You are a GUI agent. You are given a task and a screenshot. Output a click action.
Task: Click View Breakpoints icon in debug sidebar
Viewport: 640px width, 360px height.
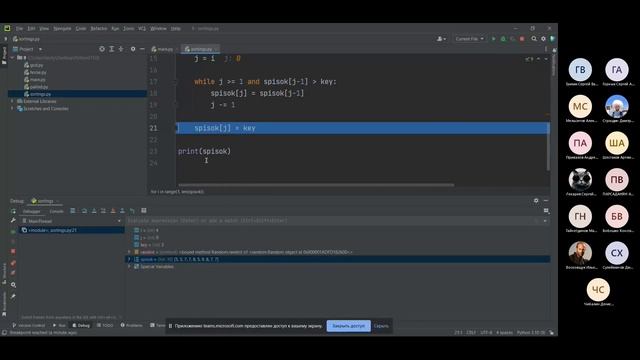pyautogui.click(x=13, y=263)
